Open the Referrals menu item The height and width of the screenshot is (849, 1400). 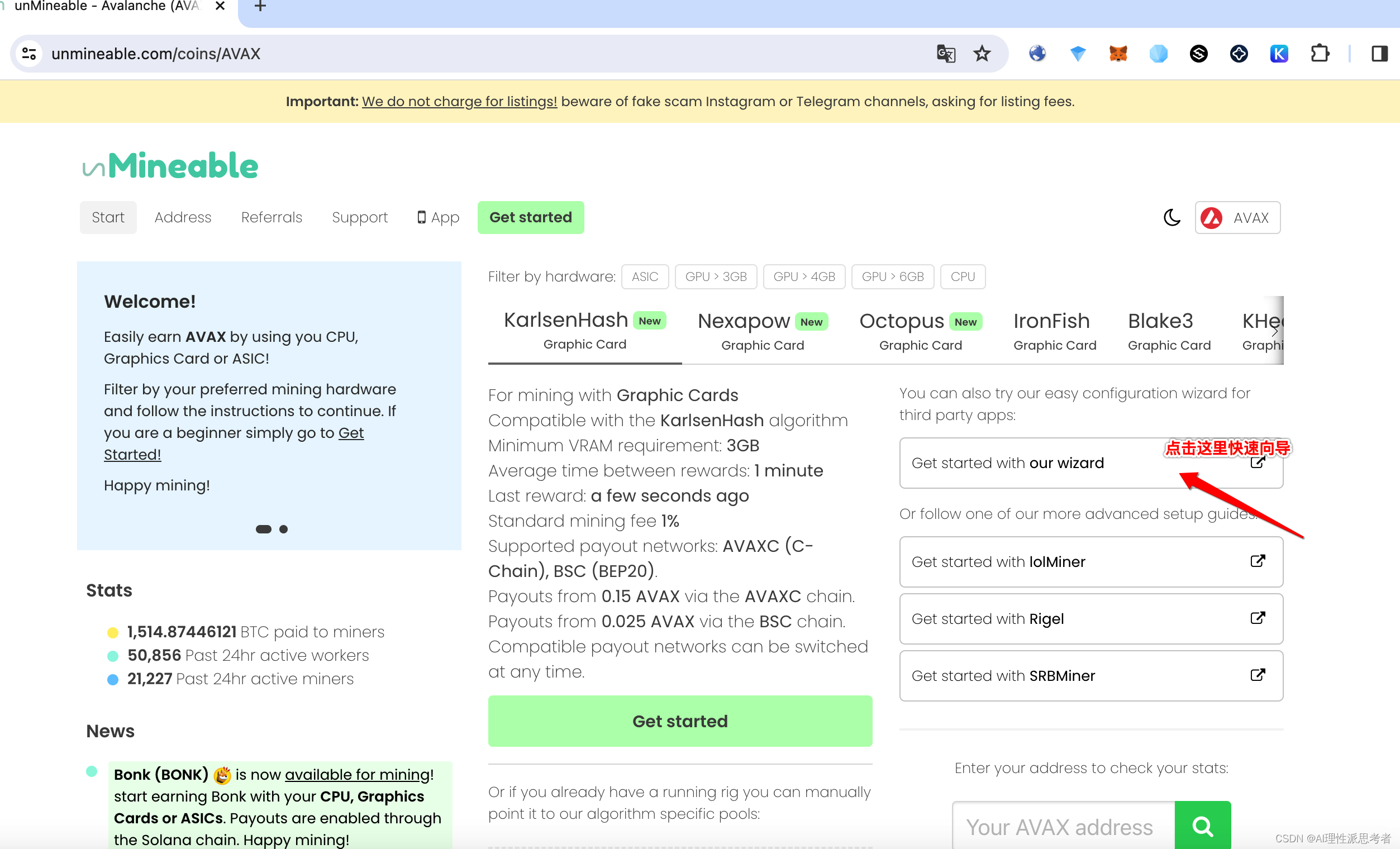pos(272,217)
